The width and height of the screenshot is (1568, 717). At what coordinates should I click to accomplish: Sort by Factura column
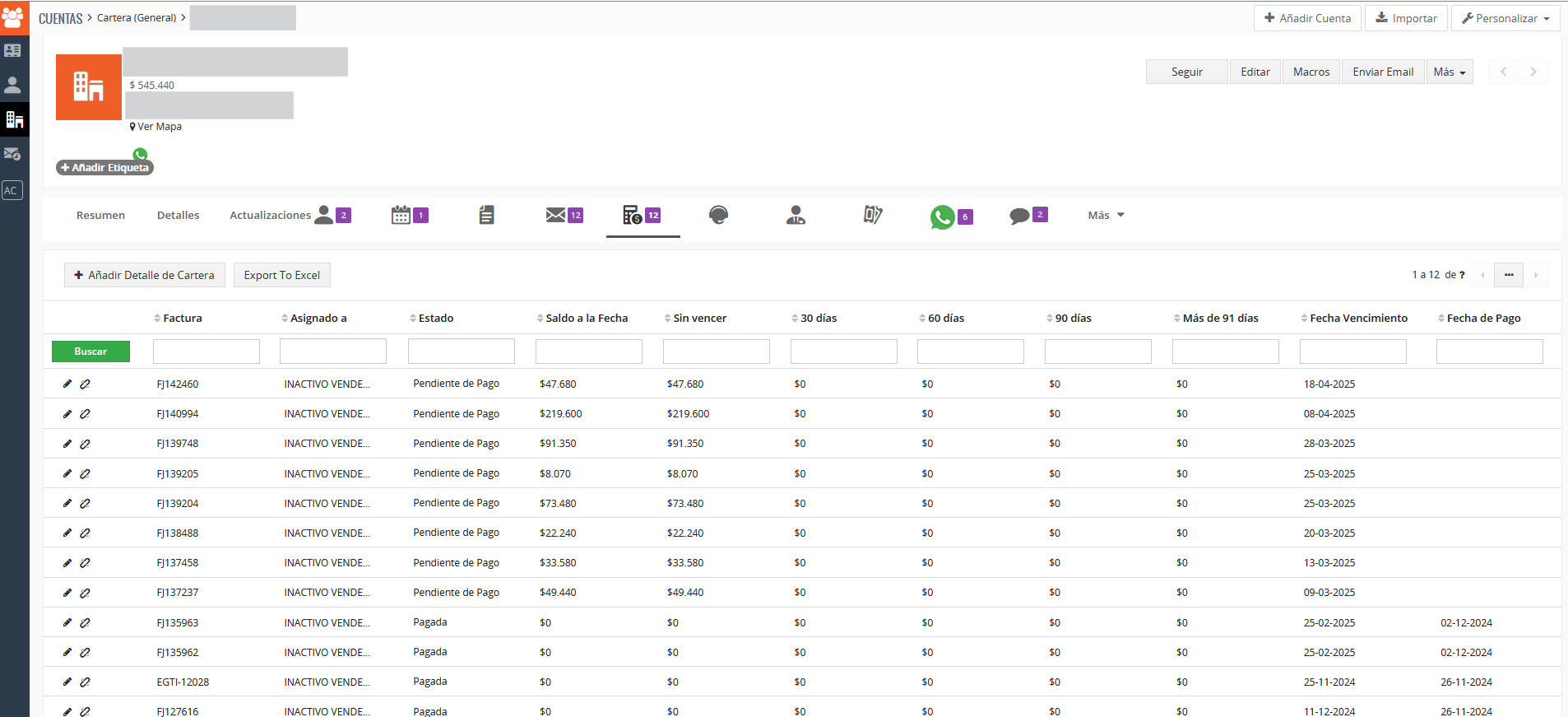click(x=178, y=318)
